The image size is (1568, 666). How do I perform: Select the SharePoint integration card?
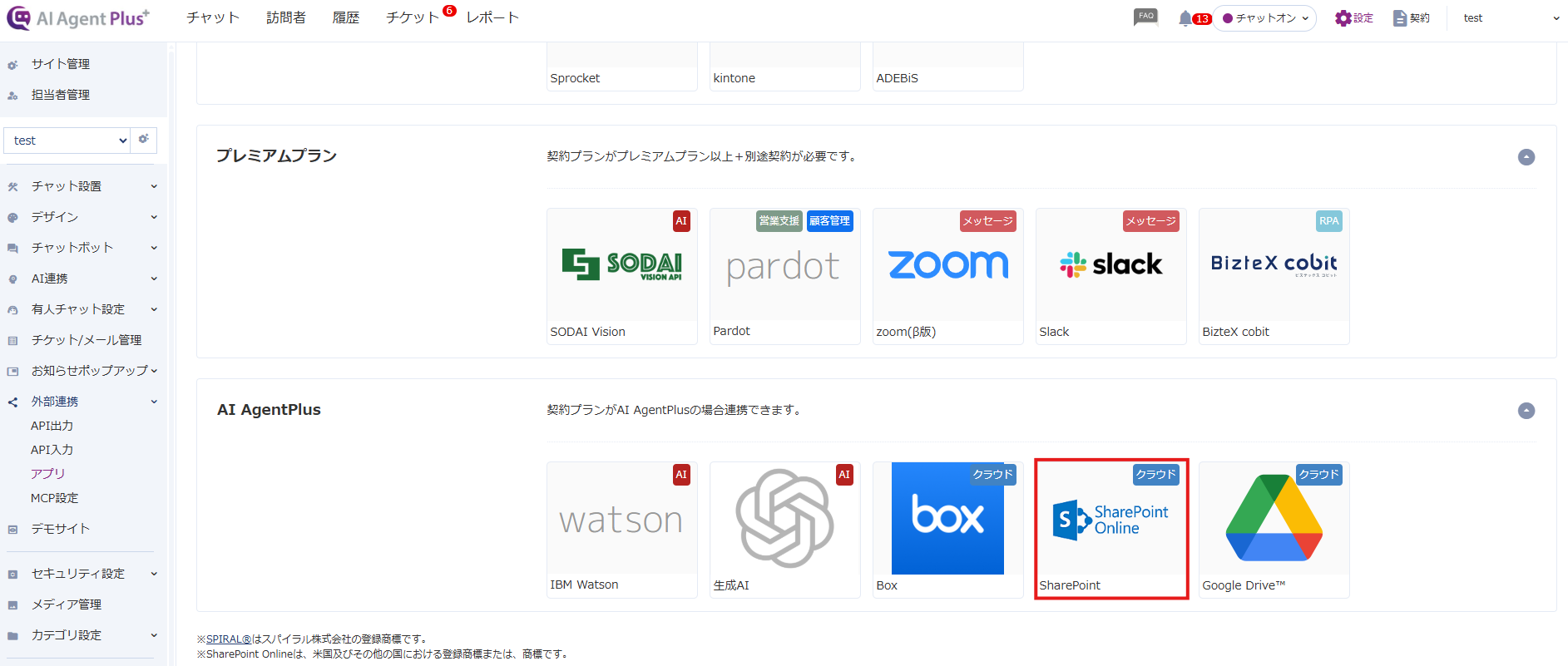point(1111,530)
